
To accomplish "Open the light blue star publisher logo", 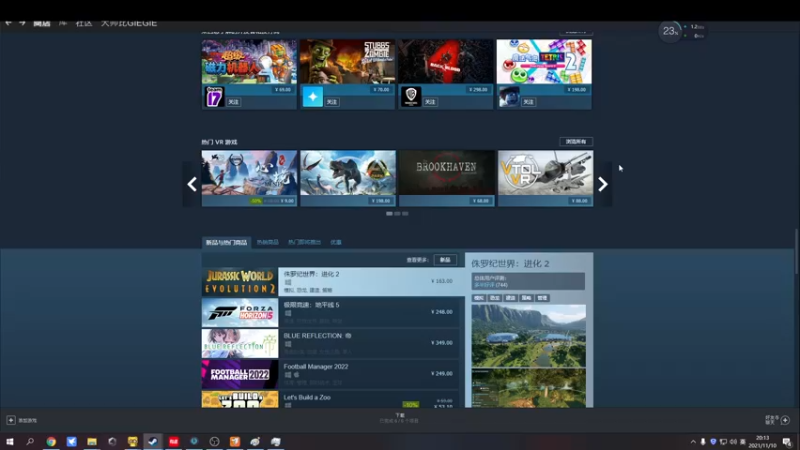I will coord(313,97).
